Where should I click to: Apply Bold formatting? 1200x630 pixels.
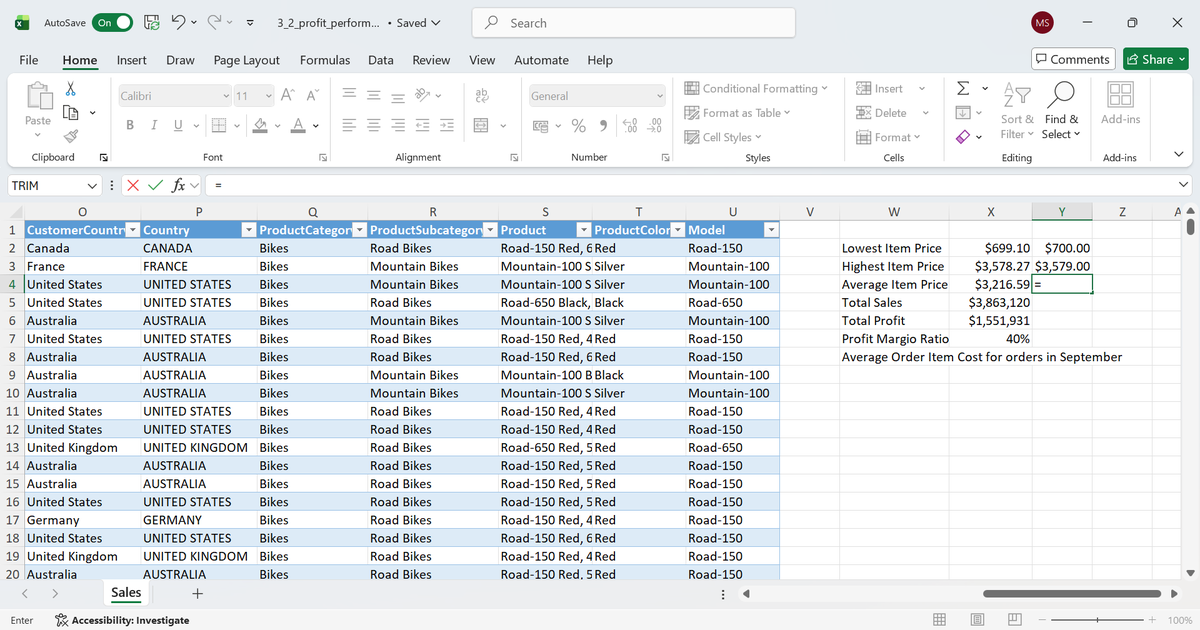pos(130,125)
